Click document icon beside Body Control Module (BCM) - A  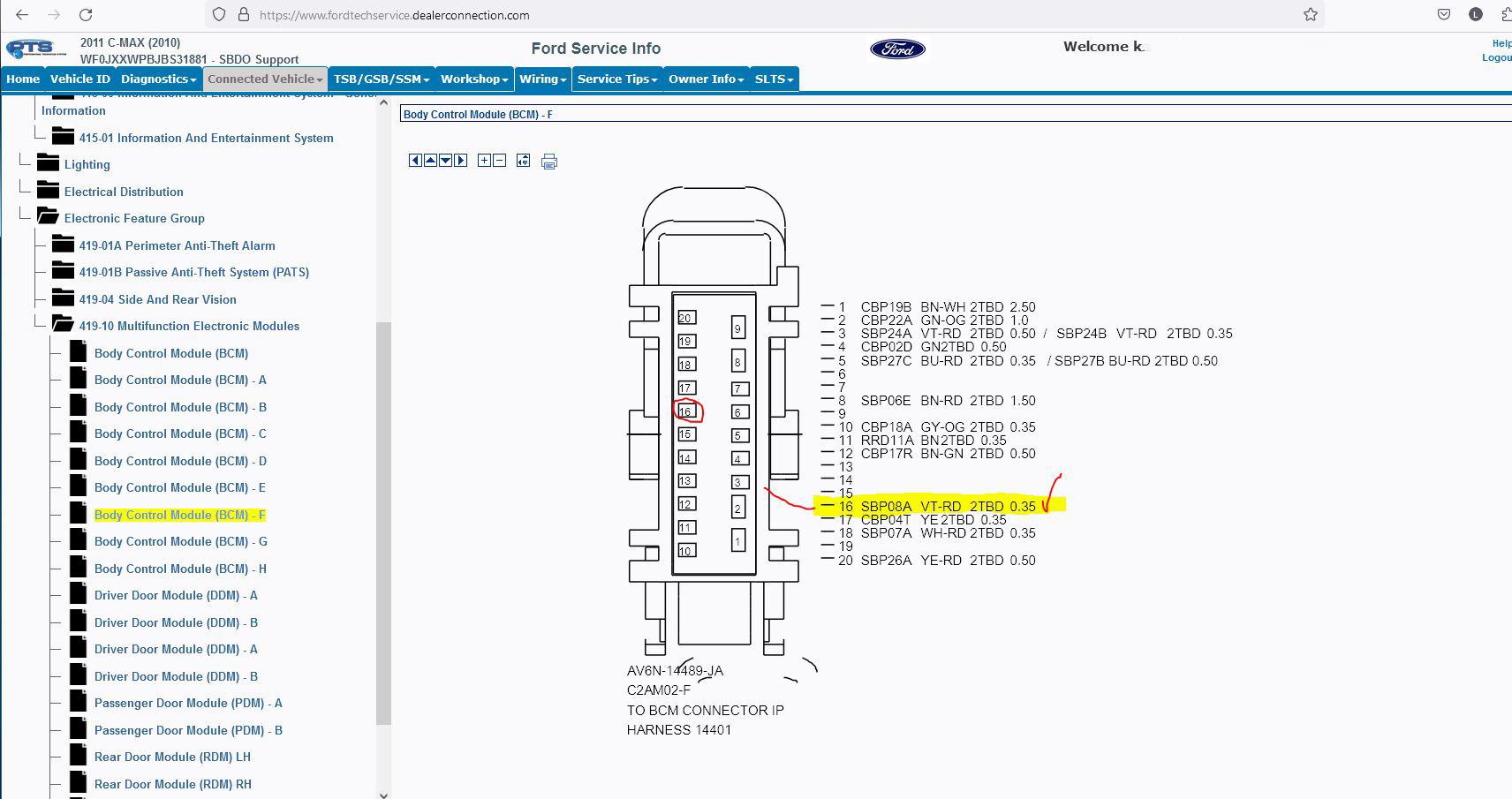(79, 378)
